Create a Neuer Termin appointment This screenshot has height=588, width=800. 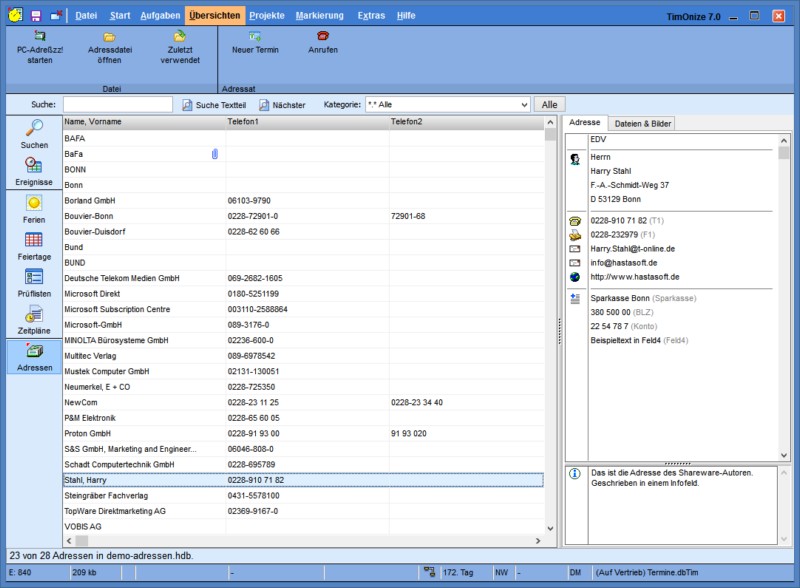point(255,43)
